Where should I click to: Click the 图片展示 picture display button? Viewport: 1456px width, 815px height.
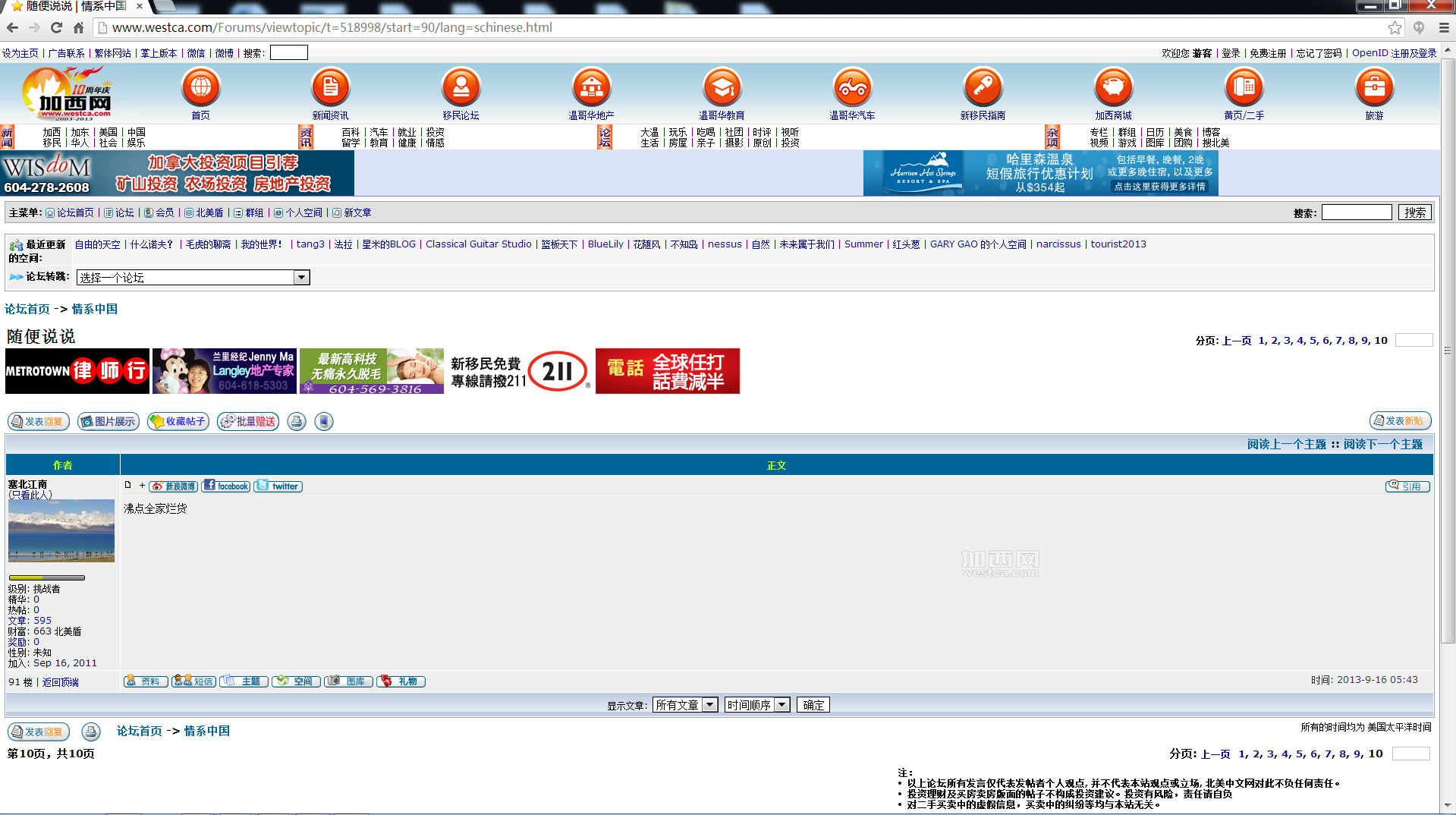tap(108, 421)
